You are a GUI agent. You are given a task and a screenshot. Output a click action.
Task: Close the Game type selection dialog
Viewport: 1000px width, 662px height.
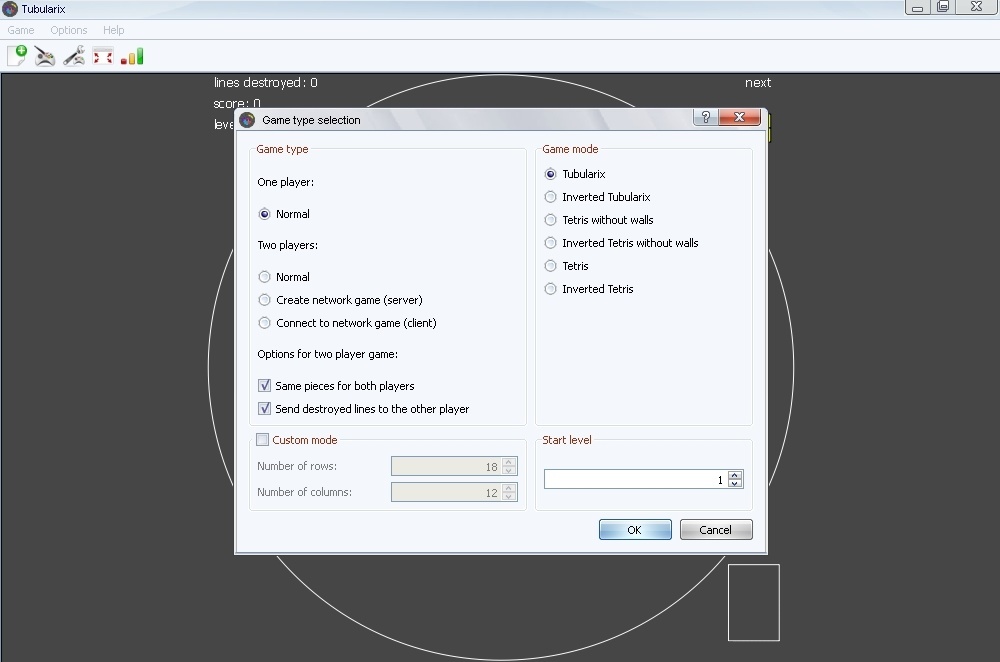point(739,117)
